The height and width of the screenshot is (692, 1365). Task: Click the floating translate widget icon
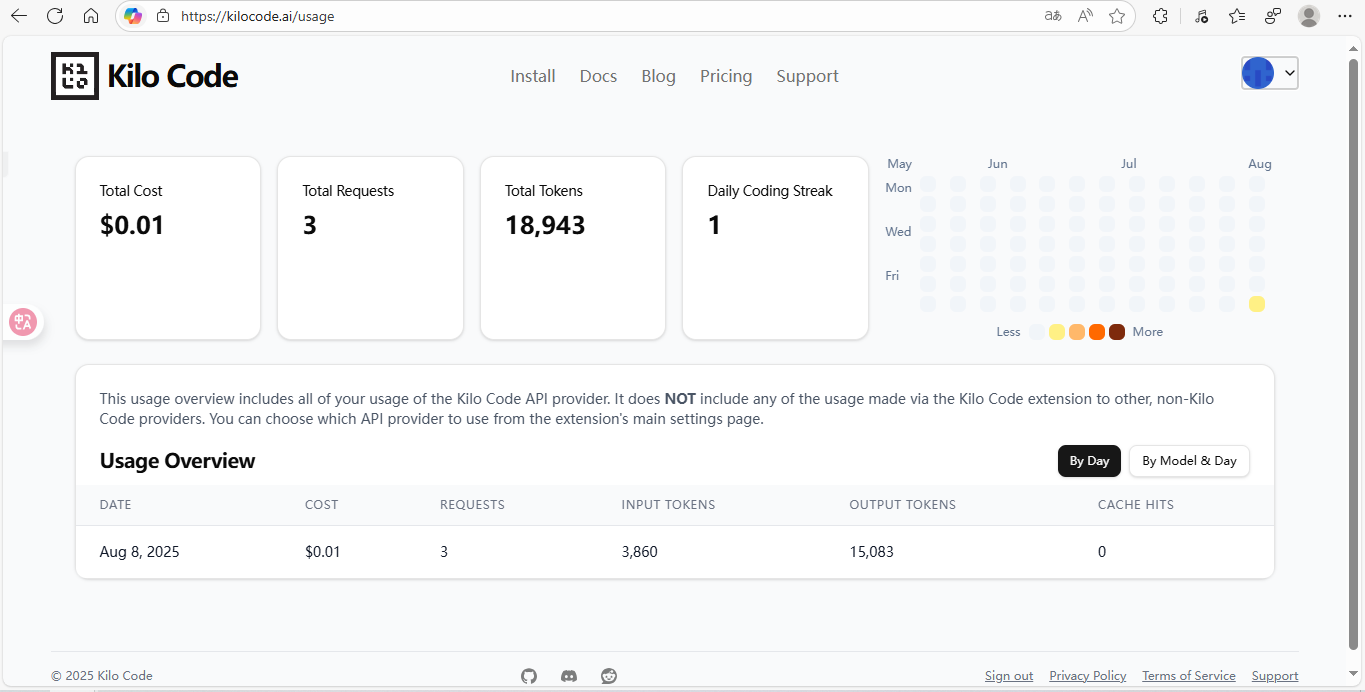(x=22, y=322)
